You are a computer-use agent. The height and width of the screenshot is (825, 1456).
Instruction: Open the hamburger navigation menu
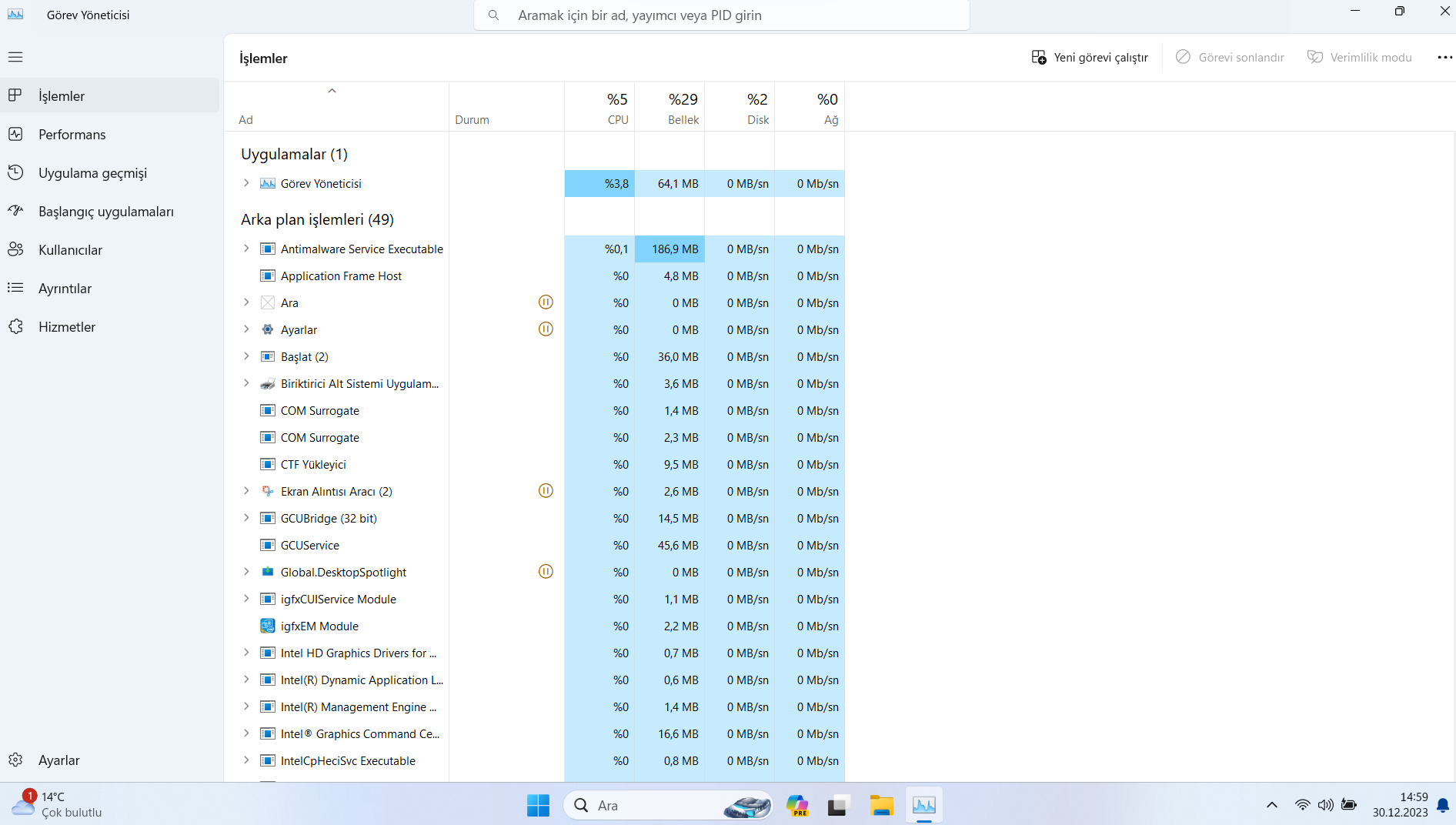(15, 57)
